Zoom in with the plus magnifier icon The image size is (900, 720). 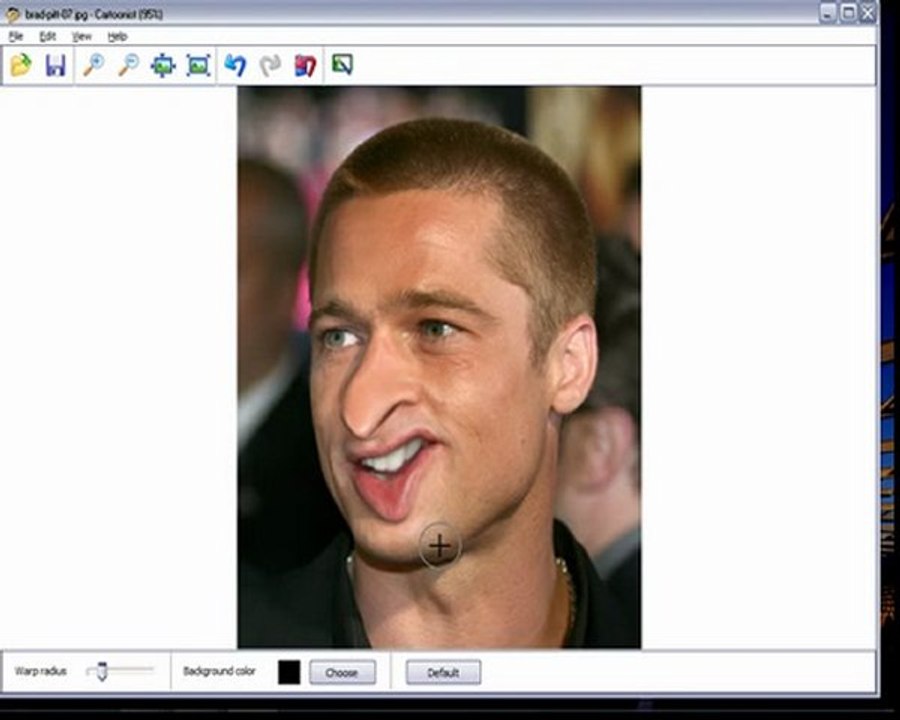(93, 65)
